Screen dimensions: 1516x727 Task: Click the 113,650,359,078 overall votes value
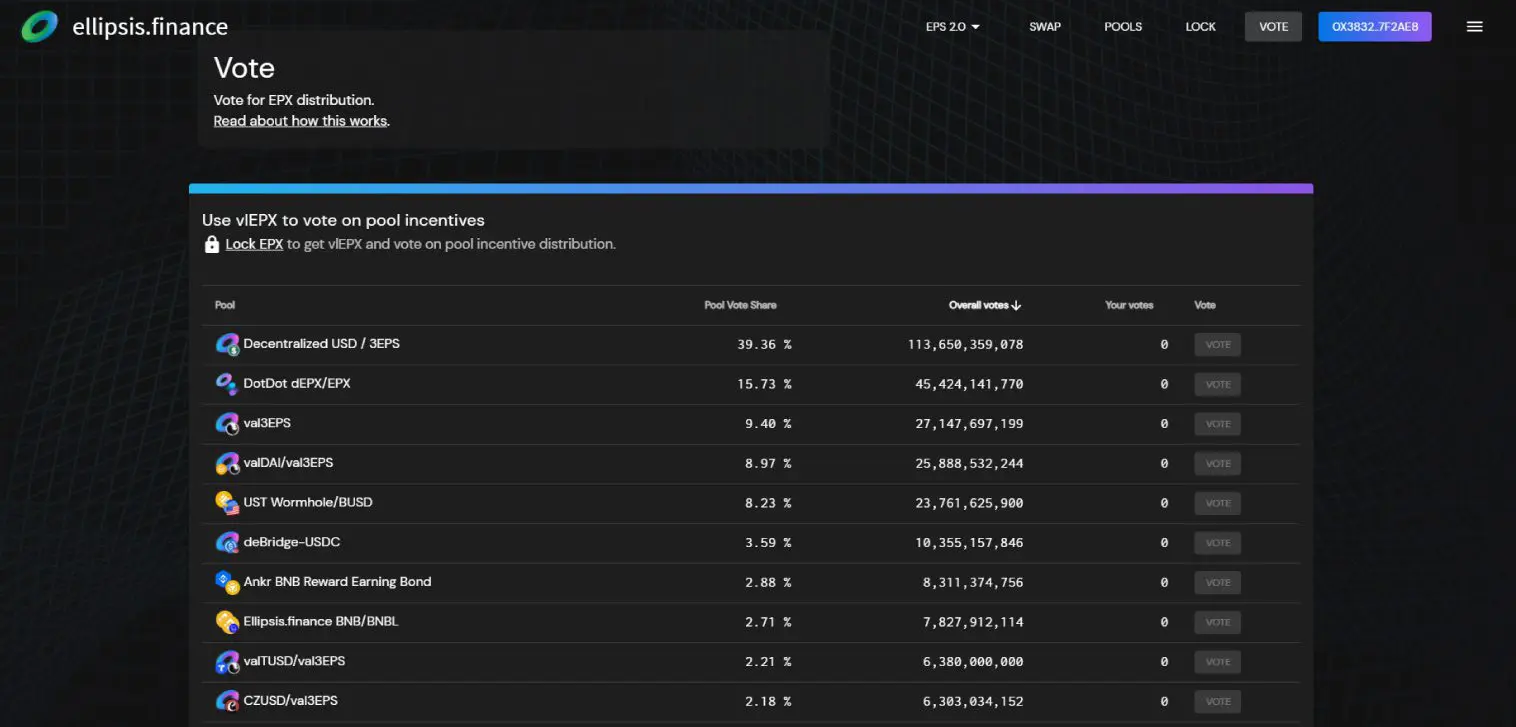tap(966, 344)
